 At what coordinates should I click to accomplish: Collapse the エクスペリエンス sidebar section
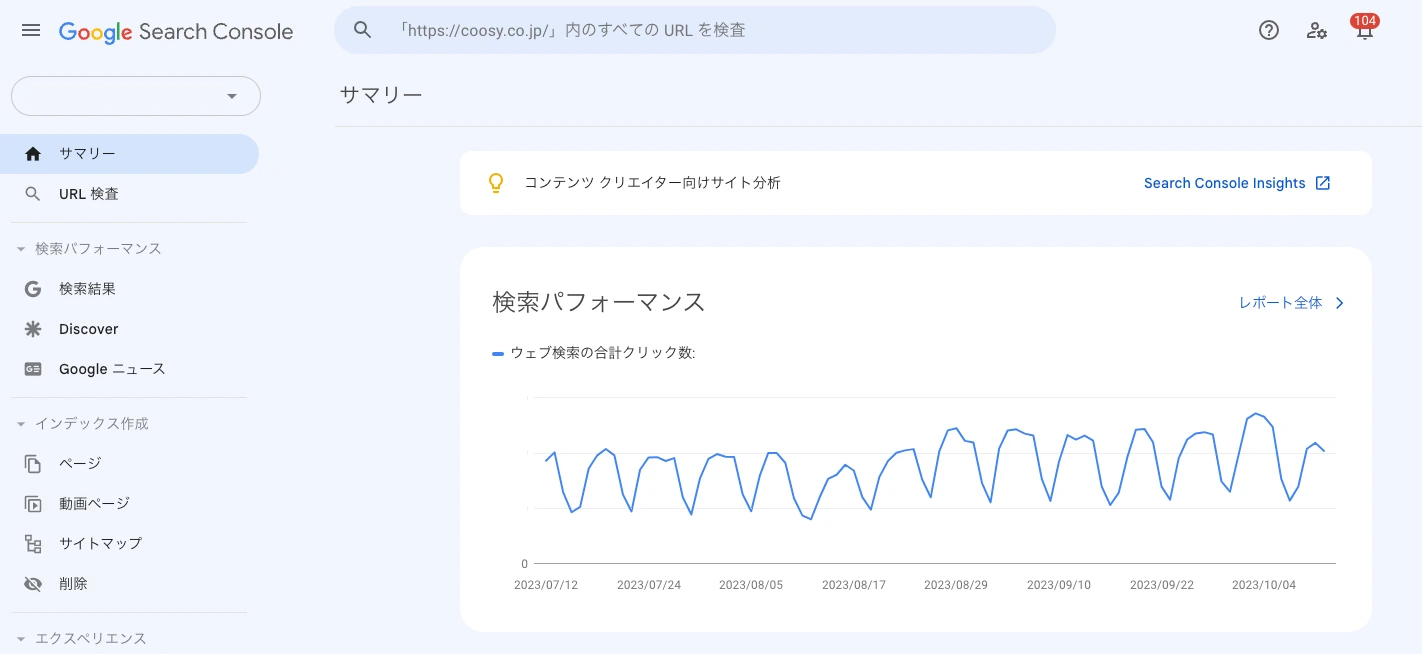pyautogui.click(x=21, y=639)
